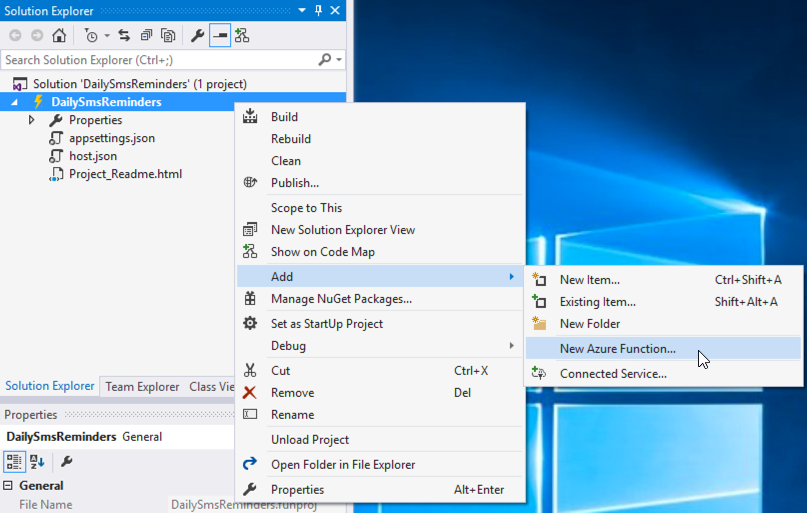Open Solution Explorer window position dropdown
Image resolution: width=807 pixels, height=513 pixels.
pyautogui.click(x=302, y=10)
